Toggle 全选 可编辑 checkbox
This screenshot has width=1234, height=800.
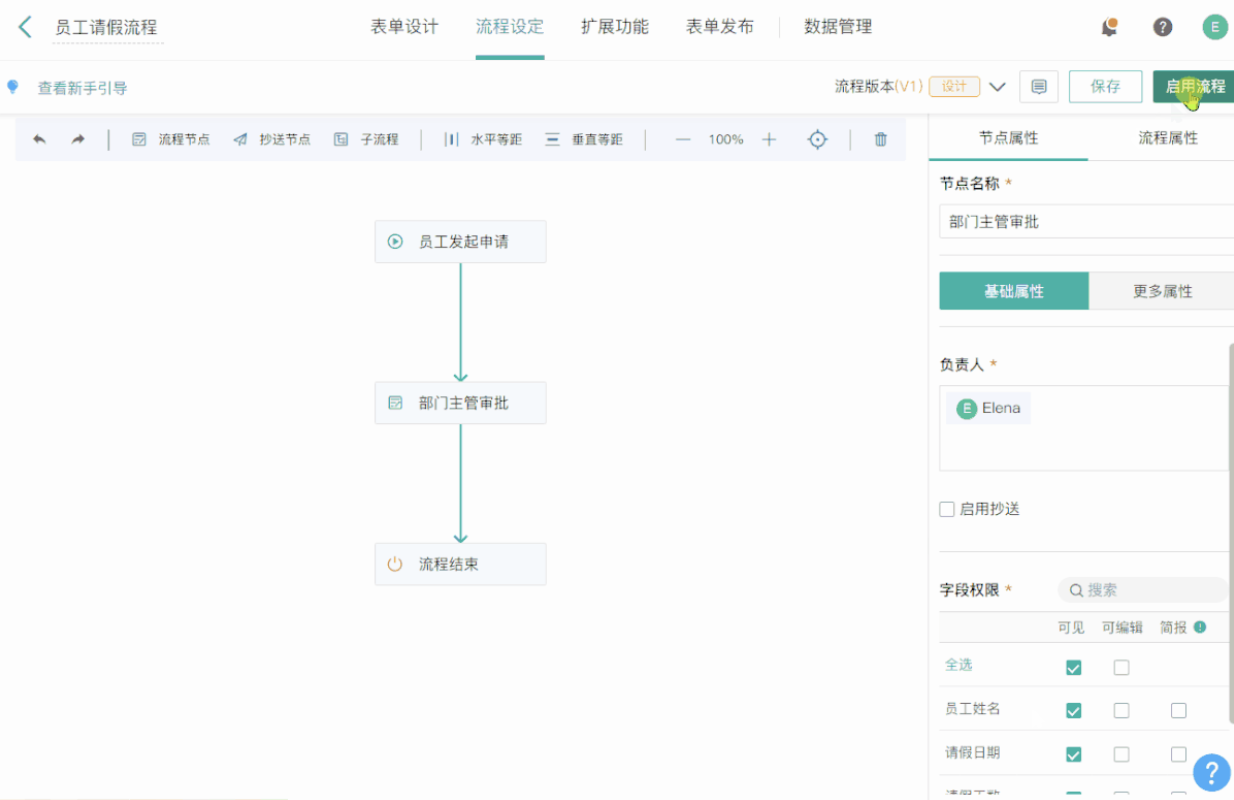tap(1121, 667)
